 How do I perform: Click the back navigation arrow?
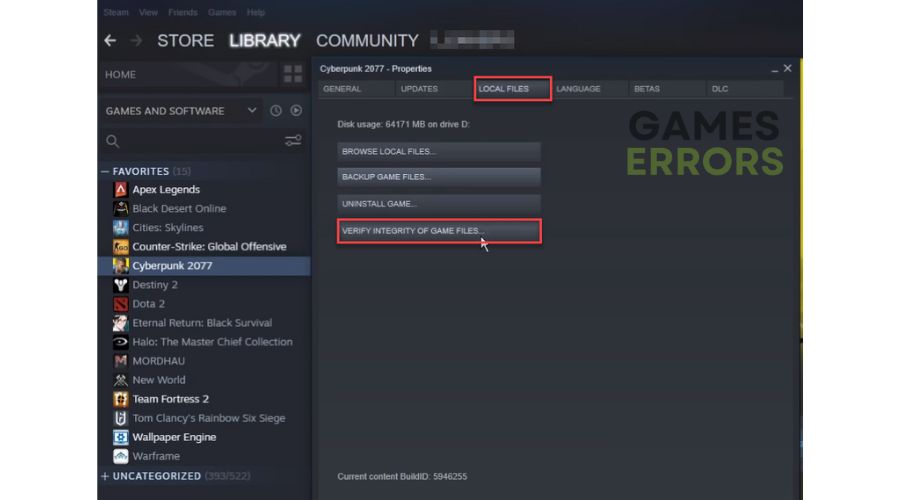coord(110,40)
